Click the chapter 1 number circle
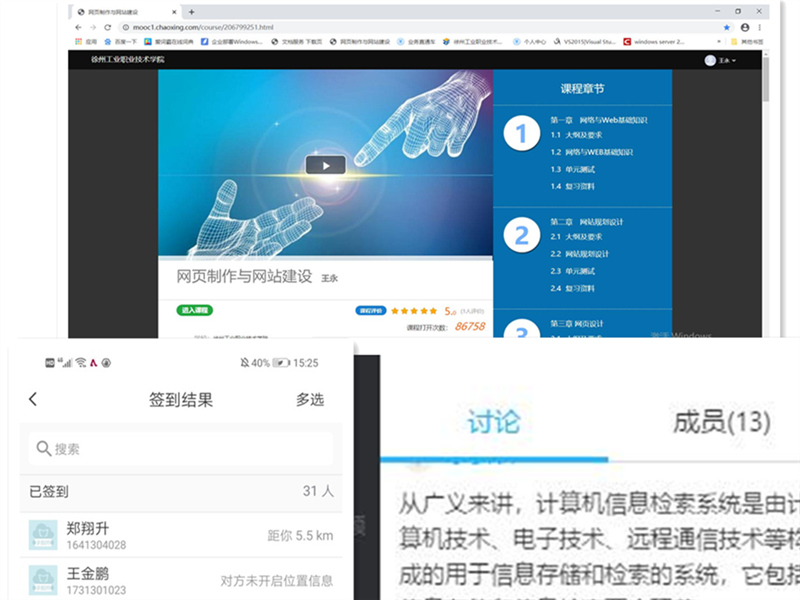This screenshot has width=800, height=600. [521, 133]
